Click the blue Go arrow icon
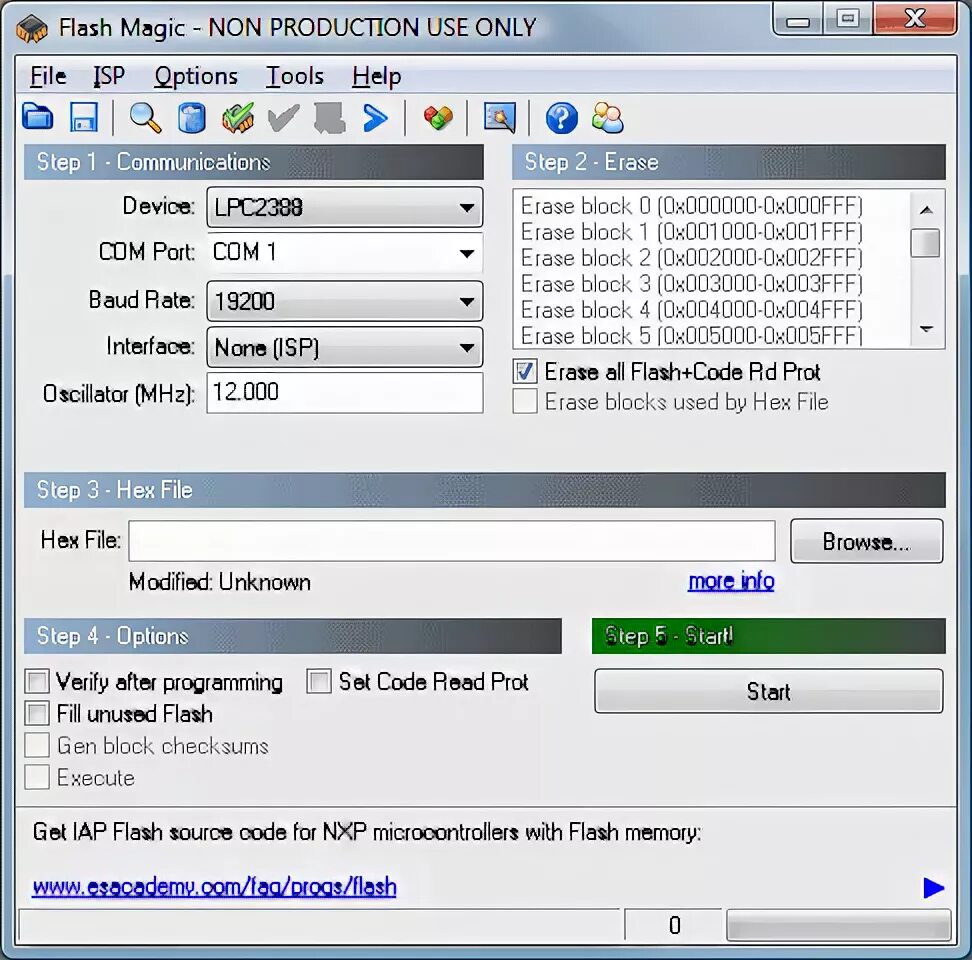The height and width of the screenshot is (960, 972). click(x=375, y=118)
